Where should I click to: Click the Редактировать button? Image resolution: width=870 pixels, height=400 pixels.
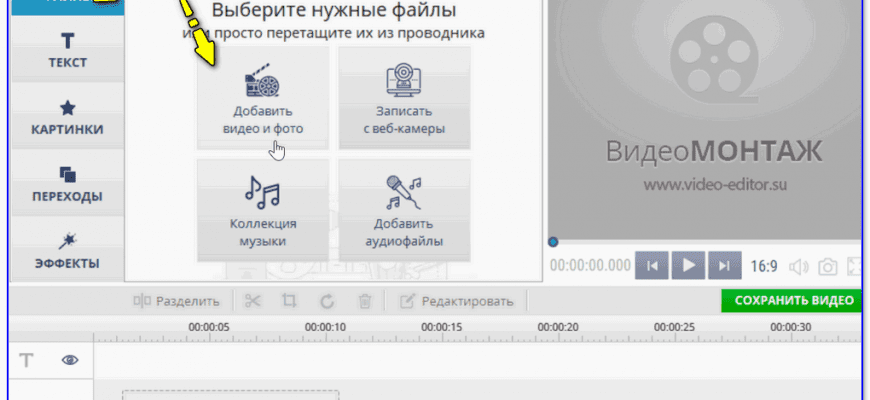[x=457, y=301]
